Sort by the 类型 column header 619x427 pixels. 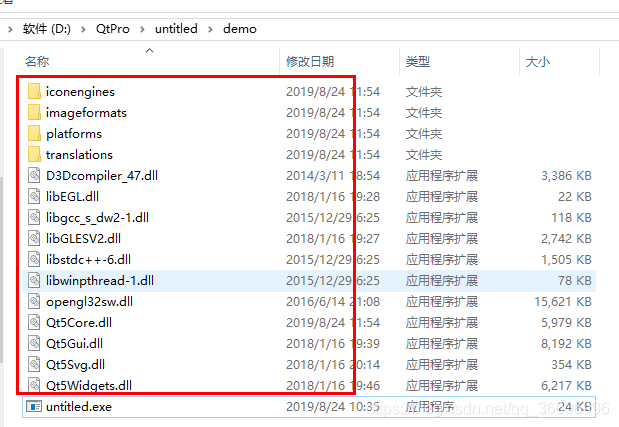pyautogui.click(x=418, y=62)
